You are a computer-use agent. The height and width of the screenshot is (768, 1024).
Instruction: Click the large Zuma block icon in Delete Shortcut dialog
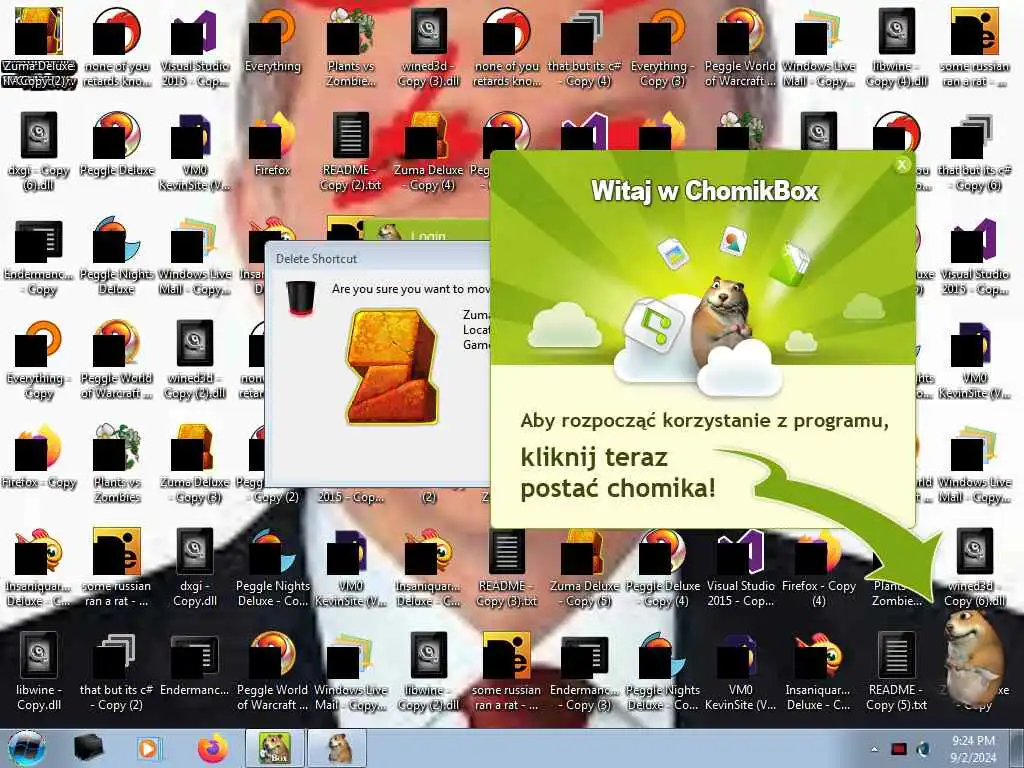point(392,366)
